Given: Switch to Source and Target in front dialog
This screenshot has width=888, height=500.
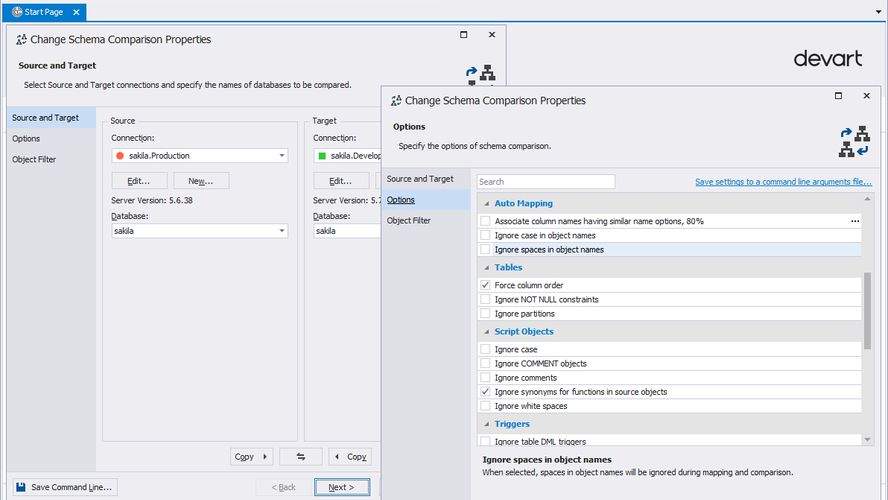Looking at the screenshot, I should (420, 179).
